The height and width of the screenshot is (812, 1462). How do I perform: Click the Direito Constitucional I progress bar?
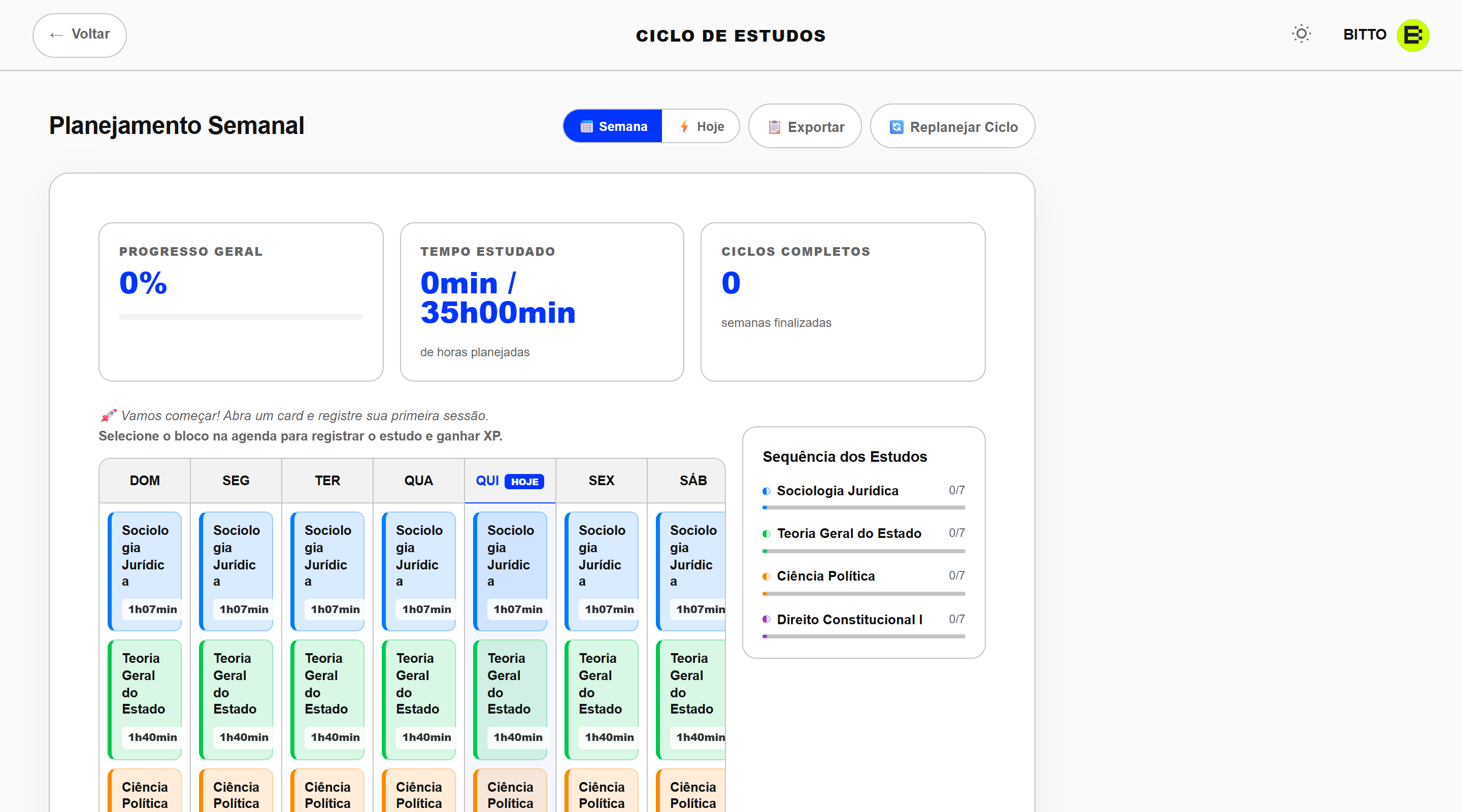coord(864,637)
